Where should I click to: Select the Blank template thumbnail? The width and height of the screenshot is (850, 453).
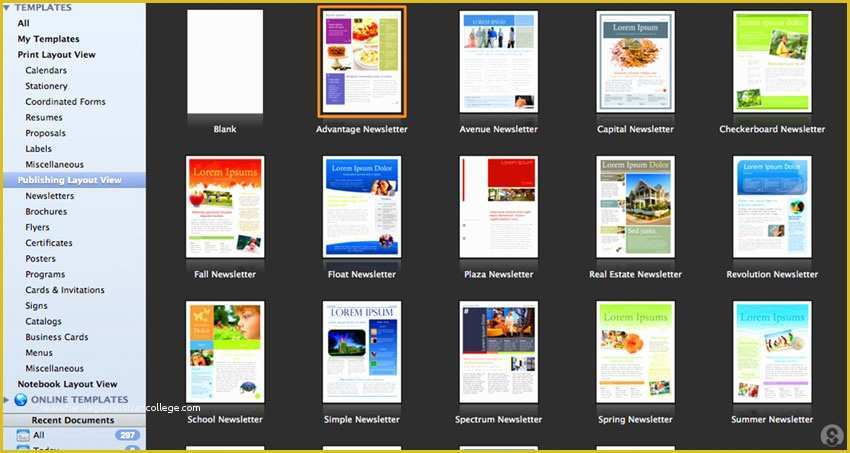(x=225, y=62)
